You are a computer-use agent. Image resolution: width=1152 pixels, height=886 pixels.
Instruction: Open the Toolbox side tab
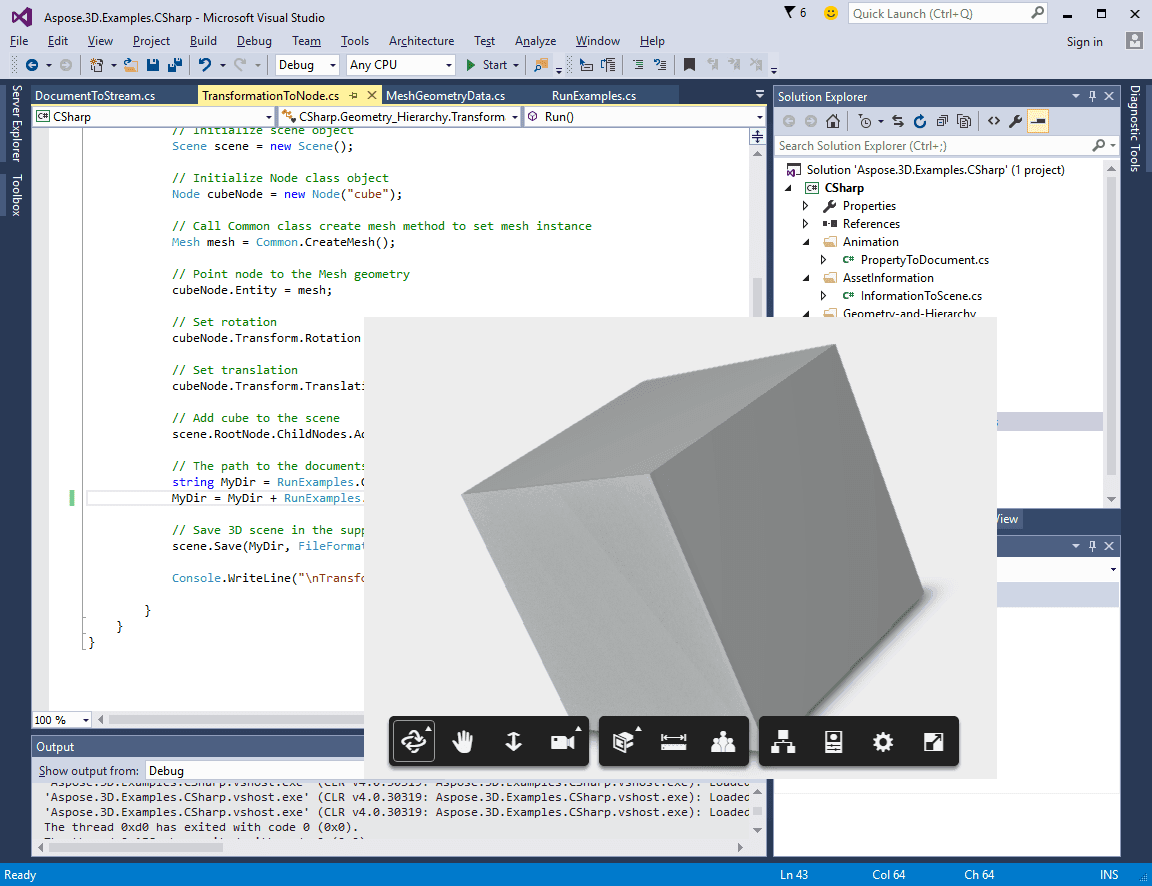pyautogui.click(x=16, y=195)
